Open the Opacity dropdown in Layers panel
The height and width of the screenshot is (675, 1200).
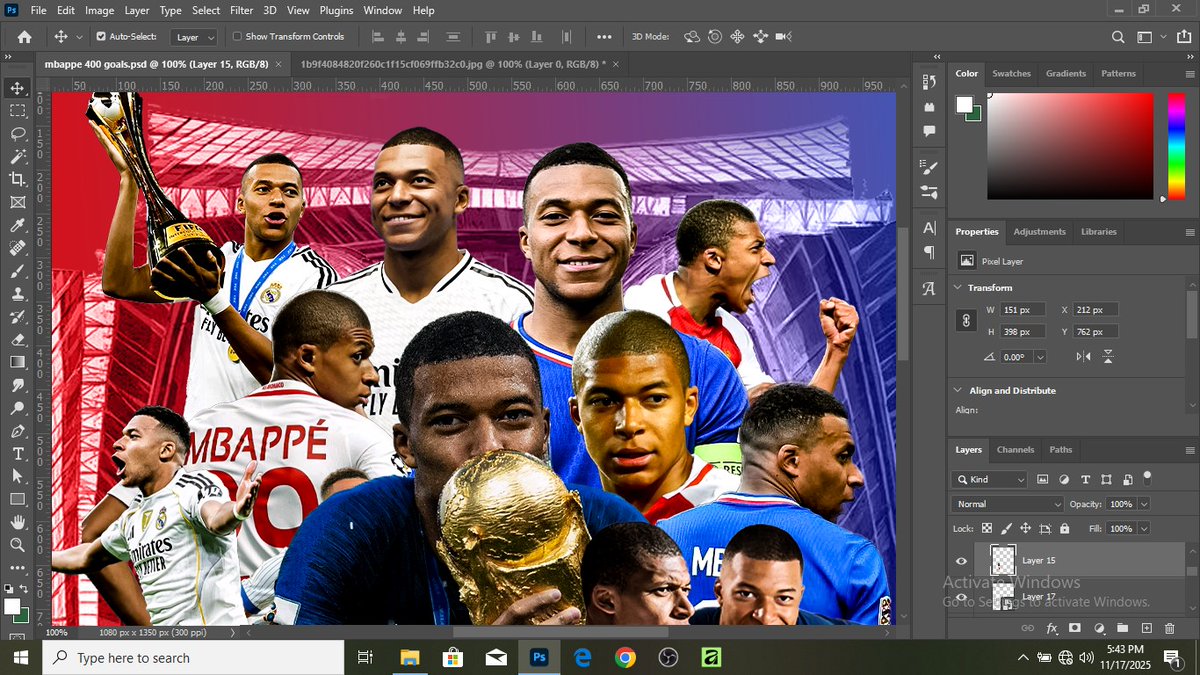[1144, 503]
